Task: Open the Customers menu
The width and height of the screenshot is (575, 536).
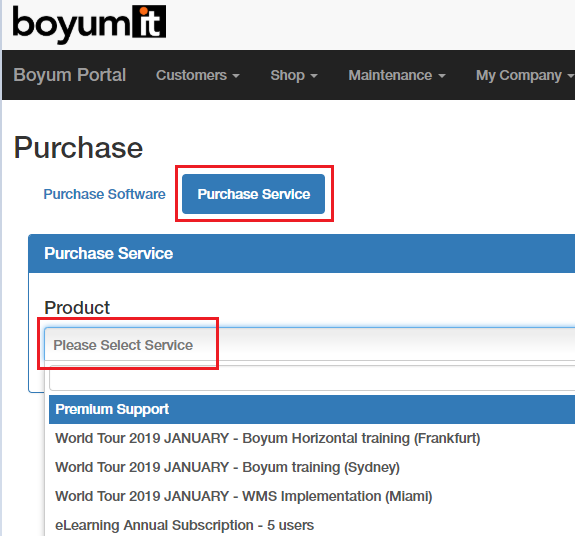Action: [198, 75]
